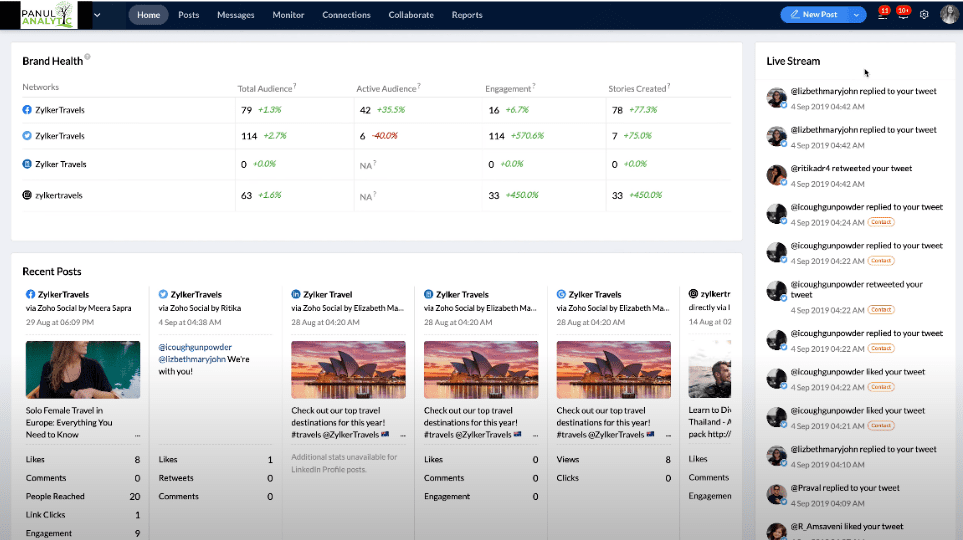The height and width of the screenshot is (540, 963).
Task: Click the @icoughgunpowder mention link
Action: [x=195, y=347]
